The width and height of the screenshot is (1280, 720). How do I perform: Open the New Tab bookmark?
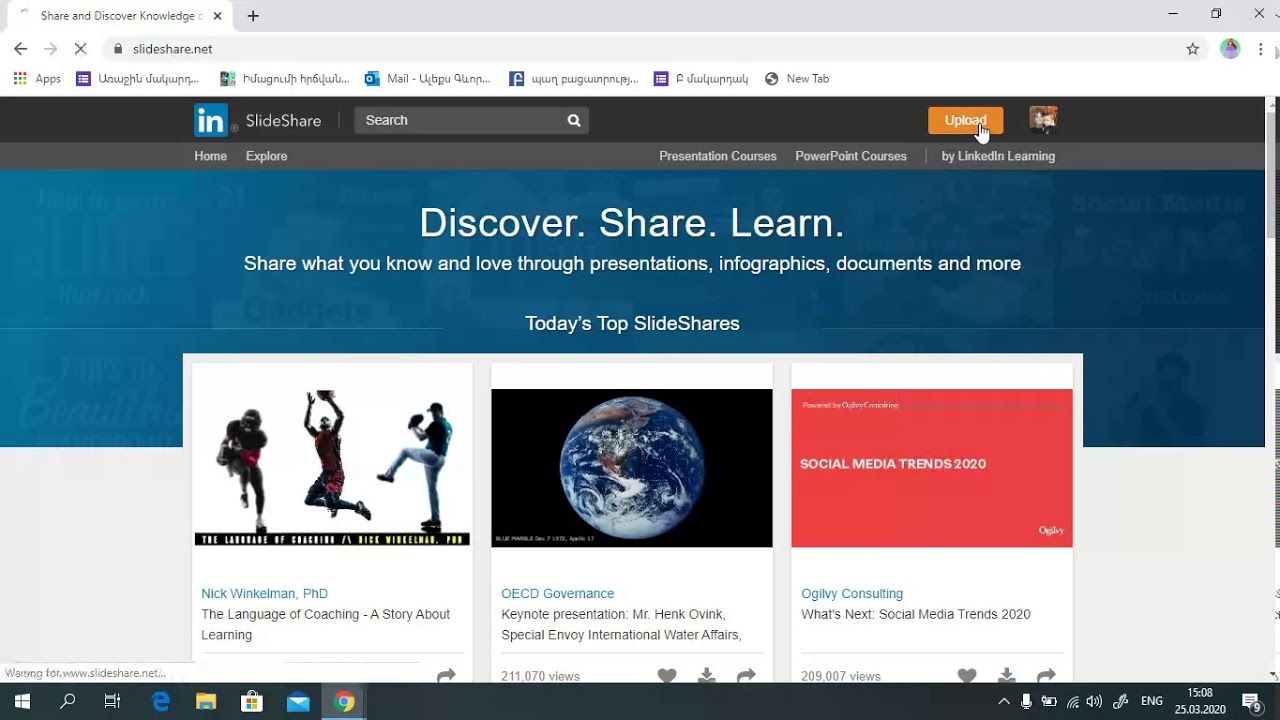coord(797,79)
